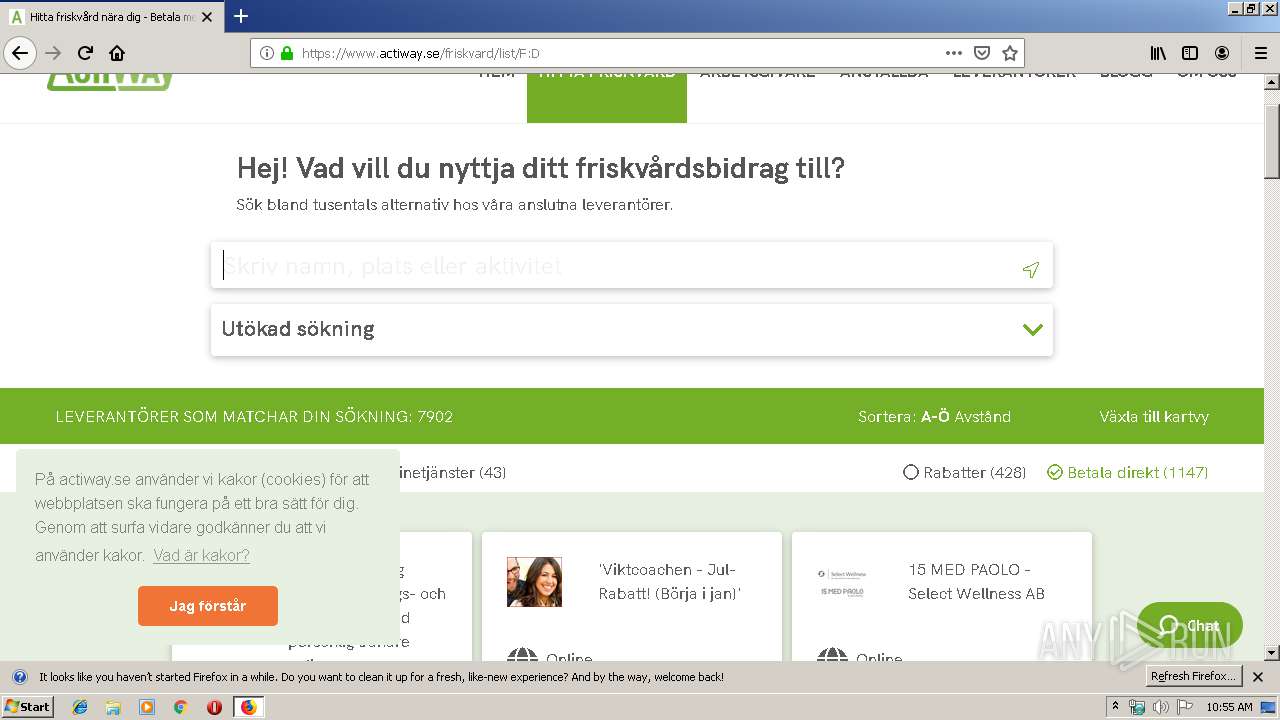
Task: Expand the Utökad sökning panel
Action: coord(632,330)
